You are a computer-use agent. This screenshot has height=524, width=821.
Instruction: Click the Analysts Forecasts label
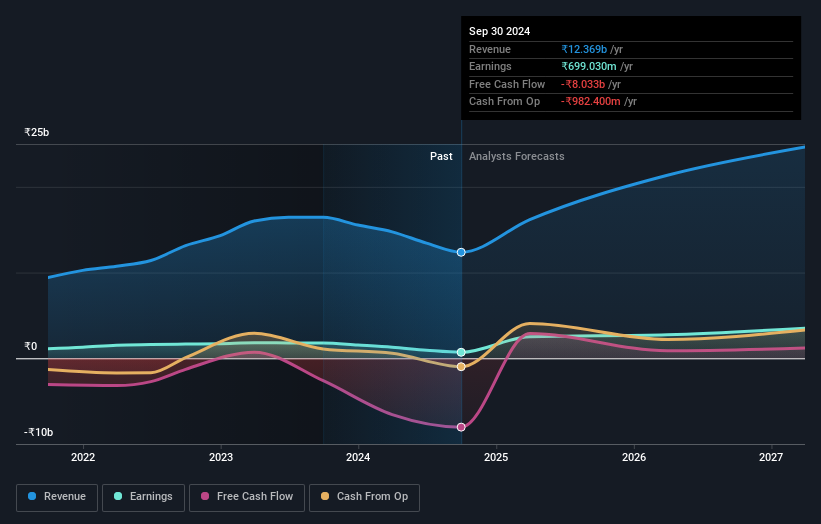pos(517,157)
